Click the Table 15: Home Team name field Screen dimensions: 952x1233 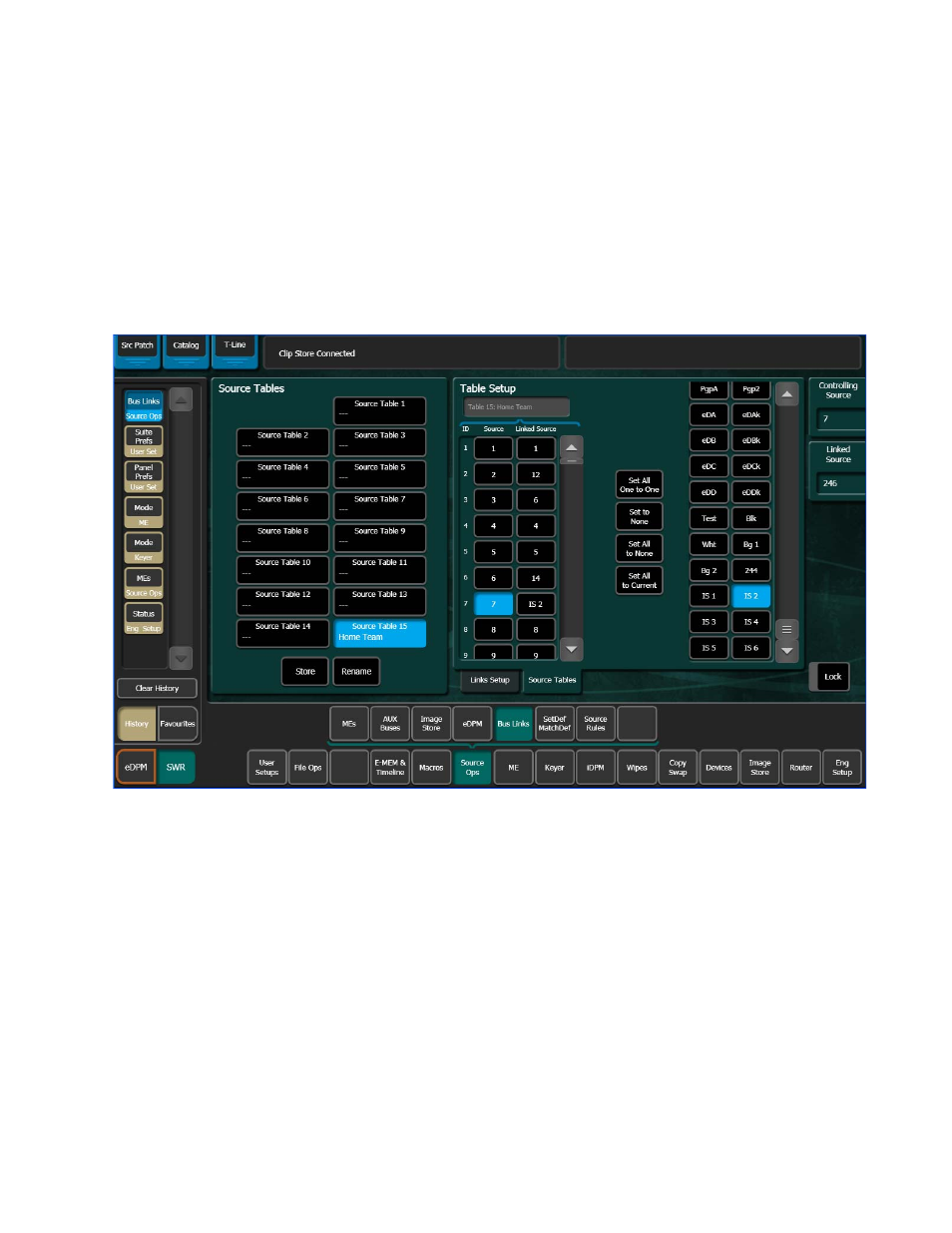517,407
